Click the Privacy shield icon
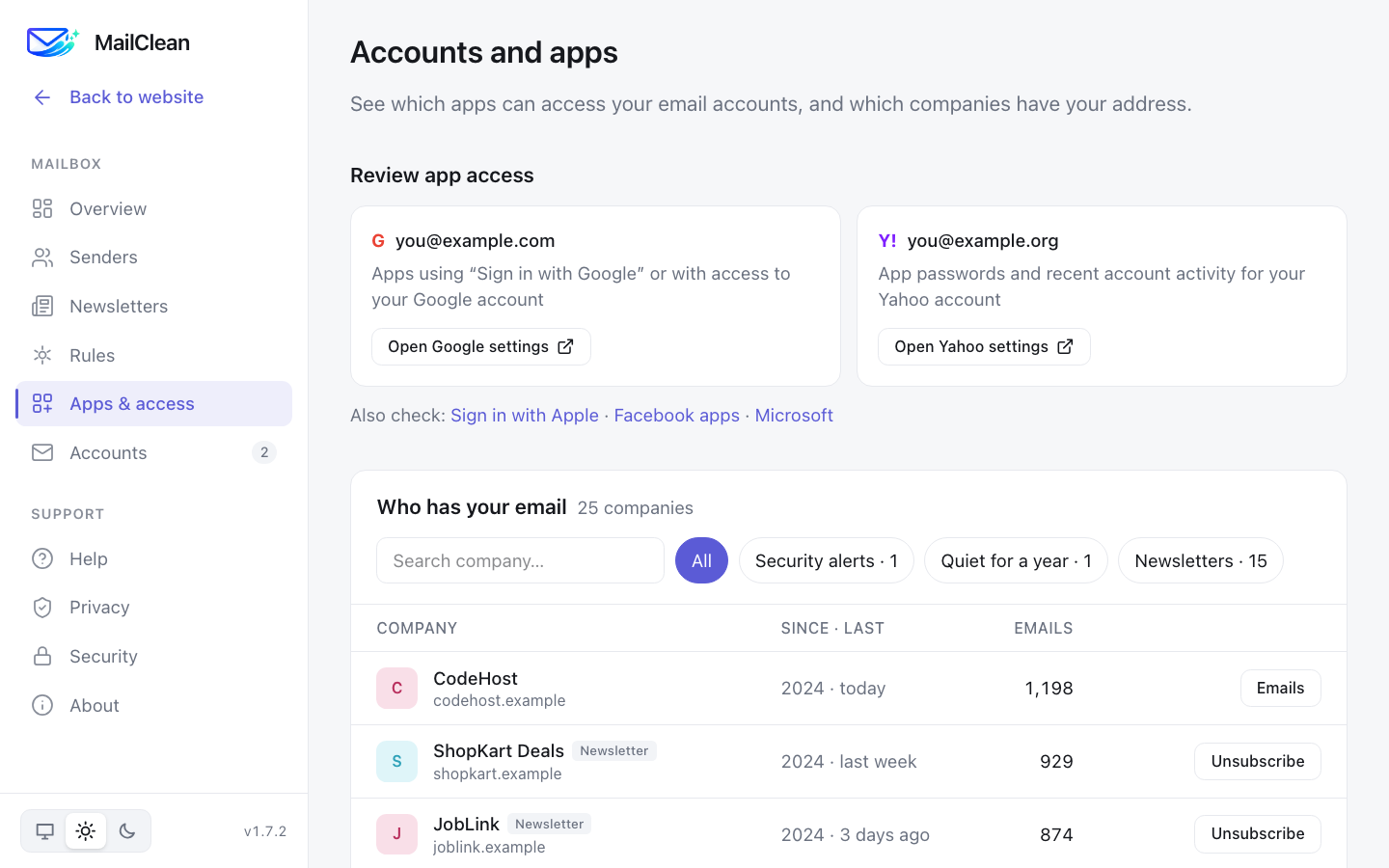The height and width of the screenshot is (868, 1389). 42,608
